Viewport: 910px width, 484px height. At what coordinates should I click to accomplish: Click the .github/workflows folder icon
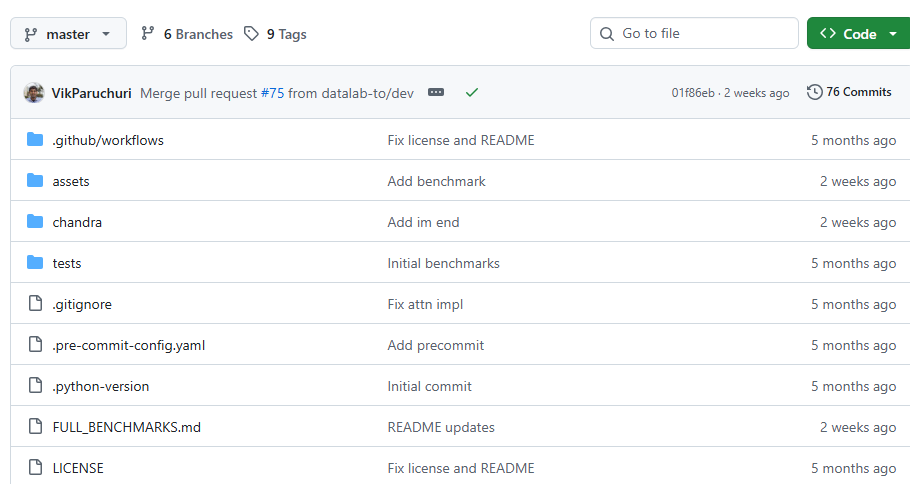pos(35,139)
